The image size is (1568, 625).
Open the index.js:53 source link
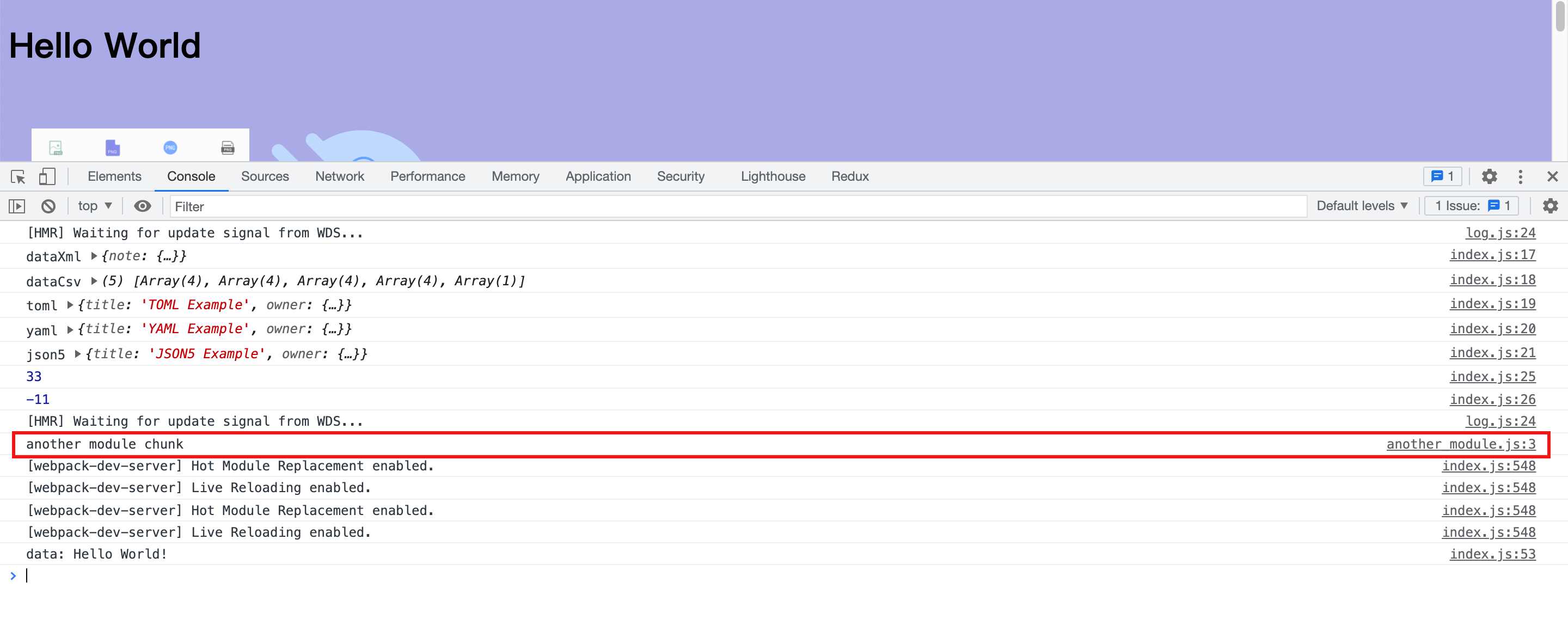[1492, 554]
